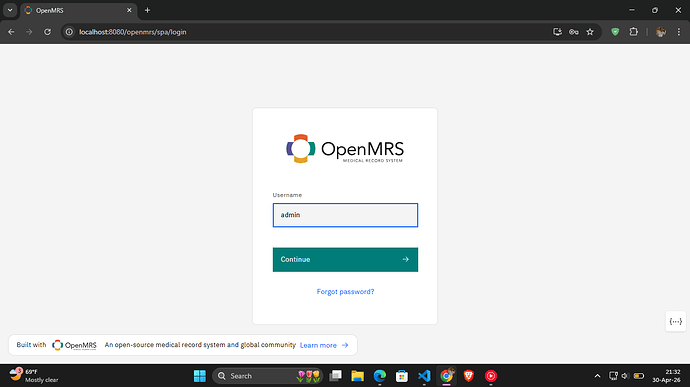
Task: Open the tab search dropdown arrow
Action: pos(10,10)
